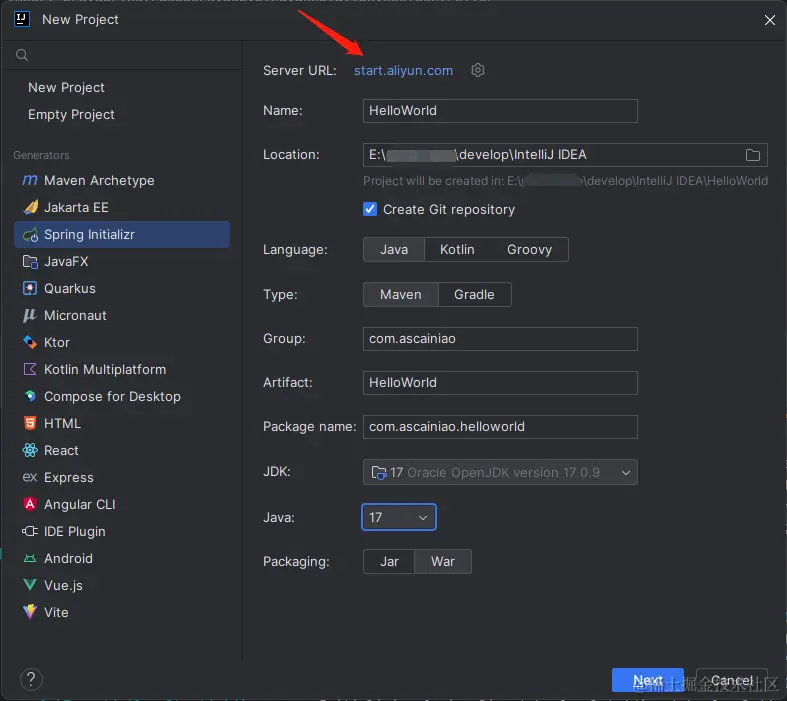
Task: Choose War packaging
Action: pyautogui.click(x=443, y=561)
